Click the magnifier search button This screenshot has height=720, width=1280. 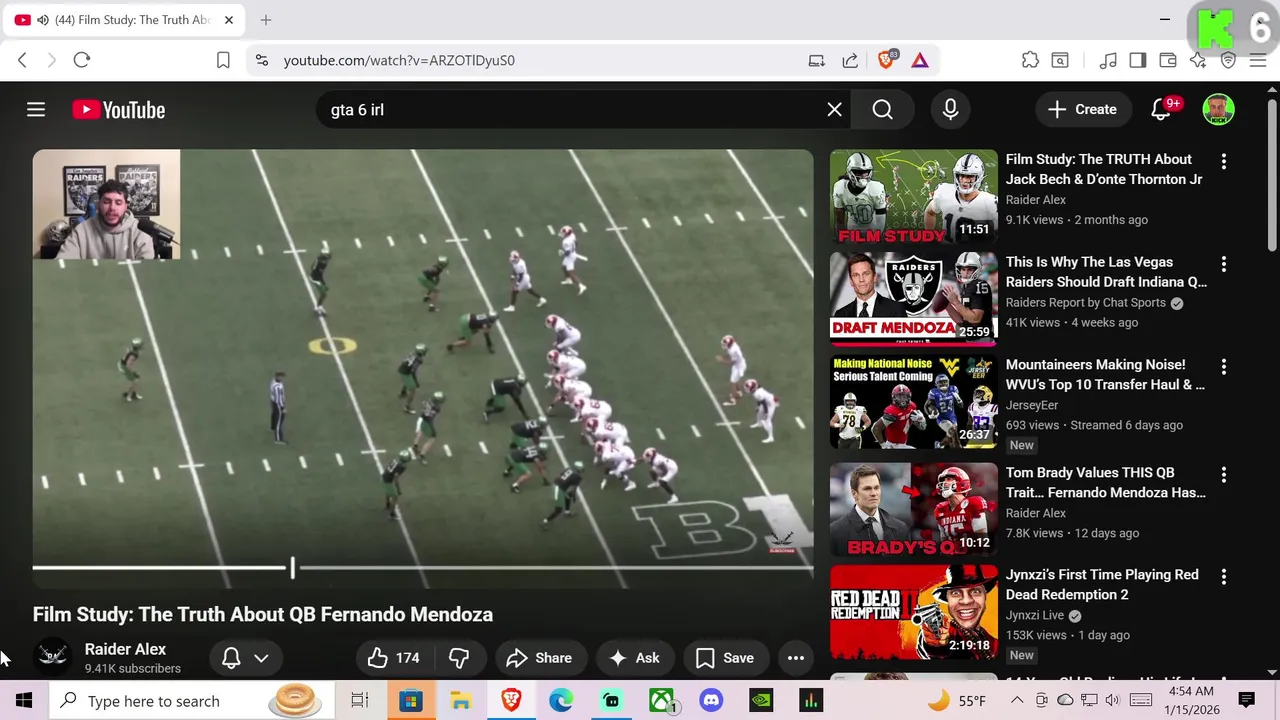(882, 110)
